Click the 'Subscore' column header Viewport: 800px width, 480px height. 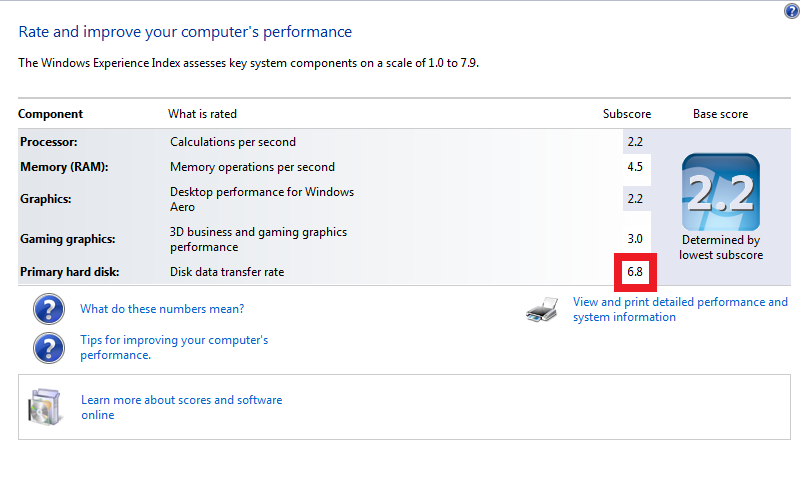click(627, 114)
